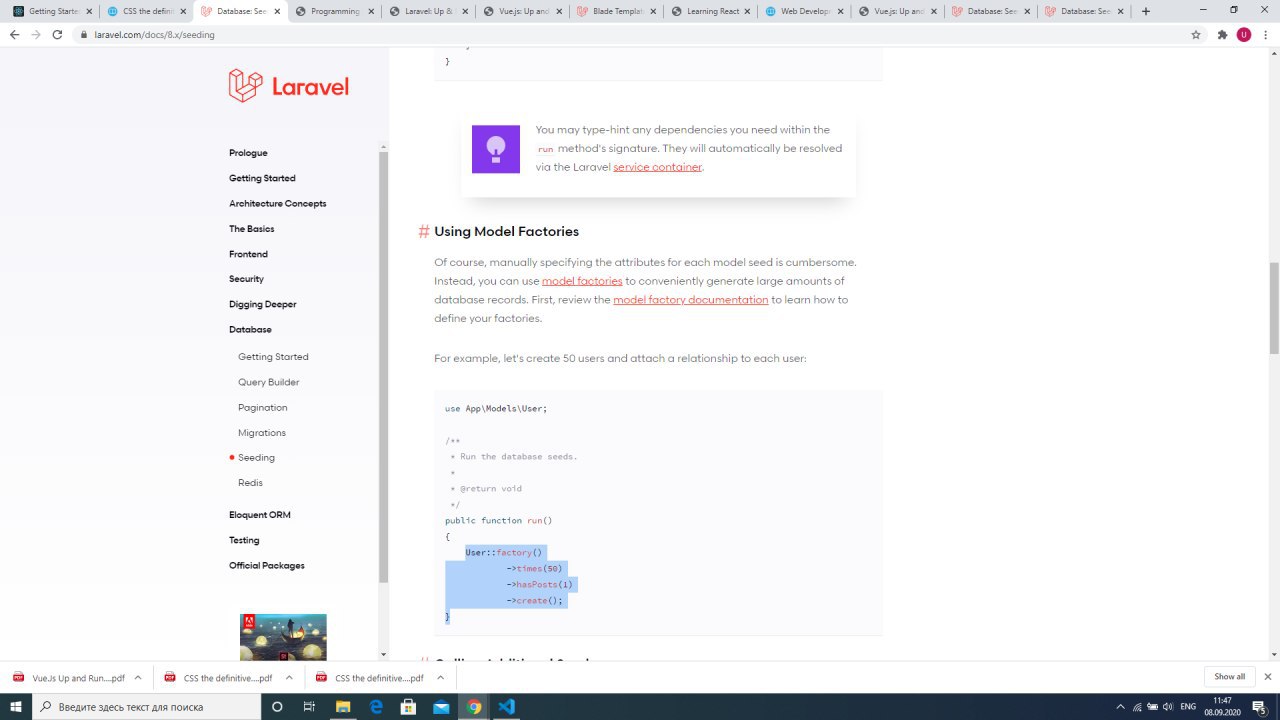
Task: Expand Eloquent ORM in the sidebar
Action: [259, 515]
